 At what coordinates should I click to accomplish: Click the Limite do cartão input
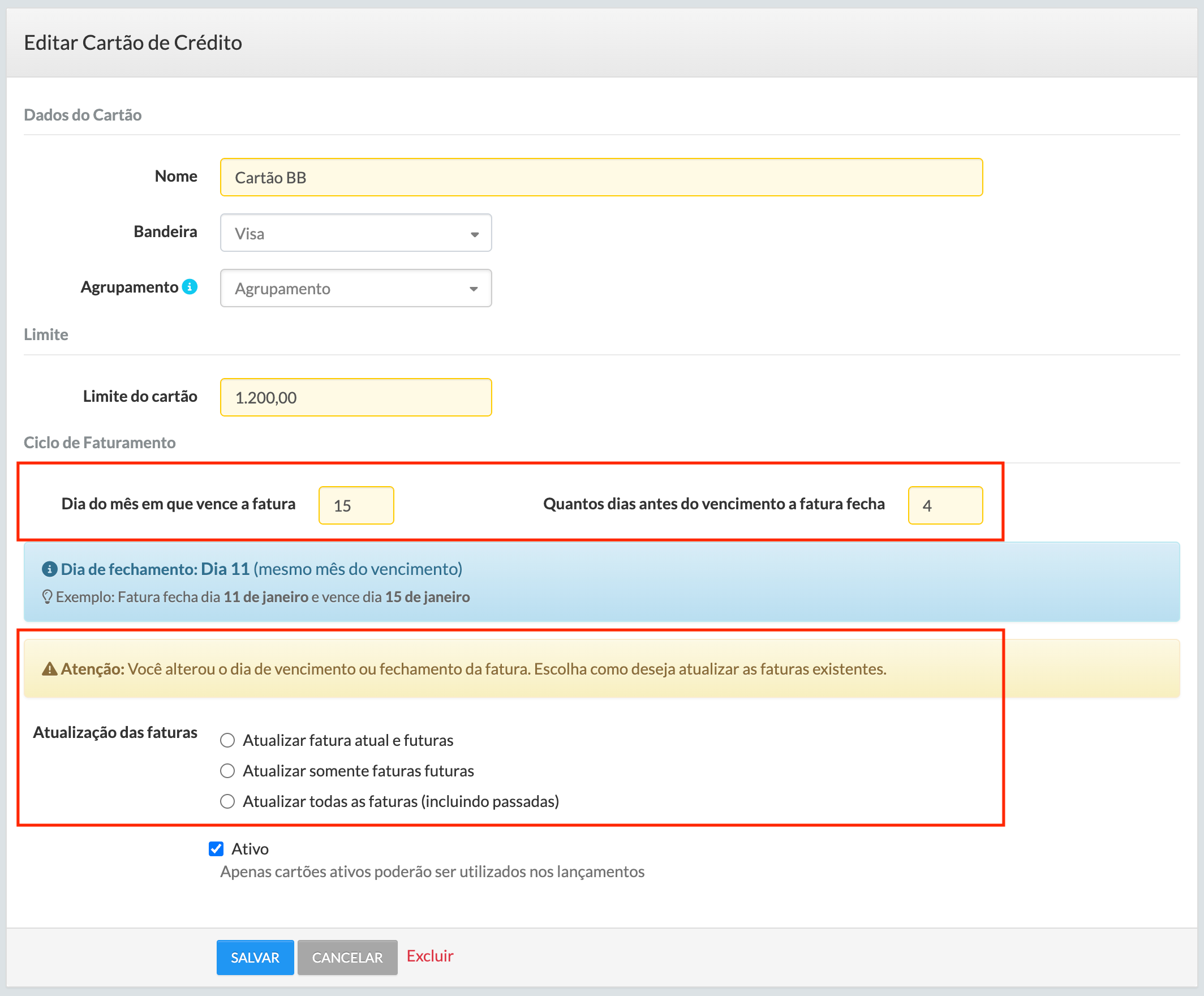click(x=355, y=397)
